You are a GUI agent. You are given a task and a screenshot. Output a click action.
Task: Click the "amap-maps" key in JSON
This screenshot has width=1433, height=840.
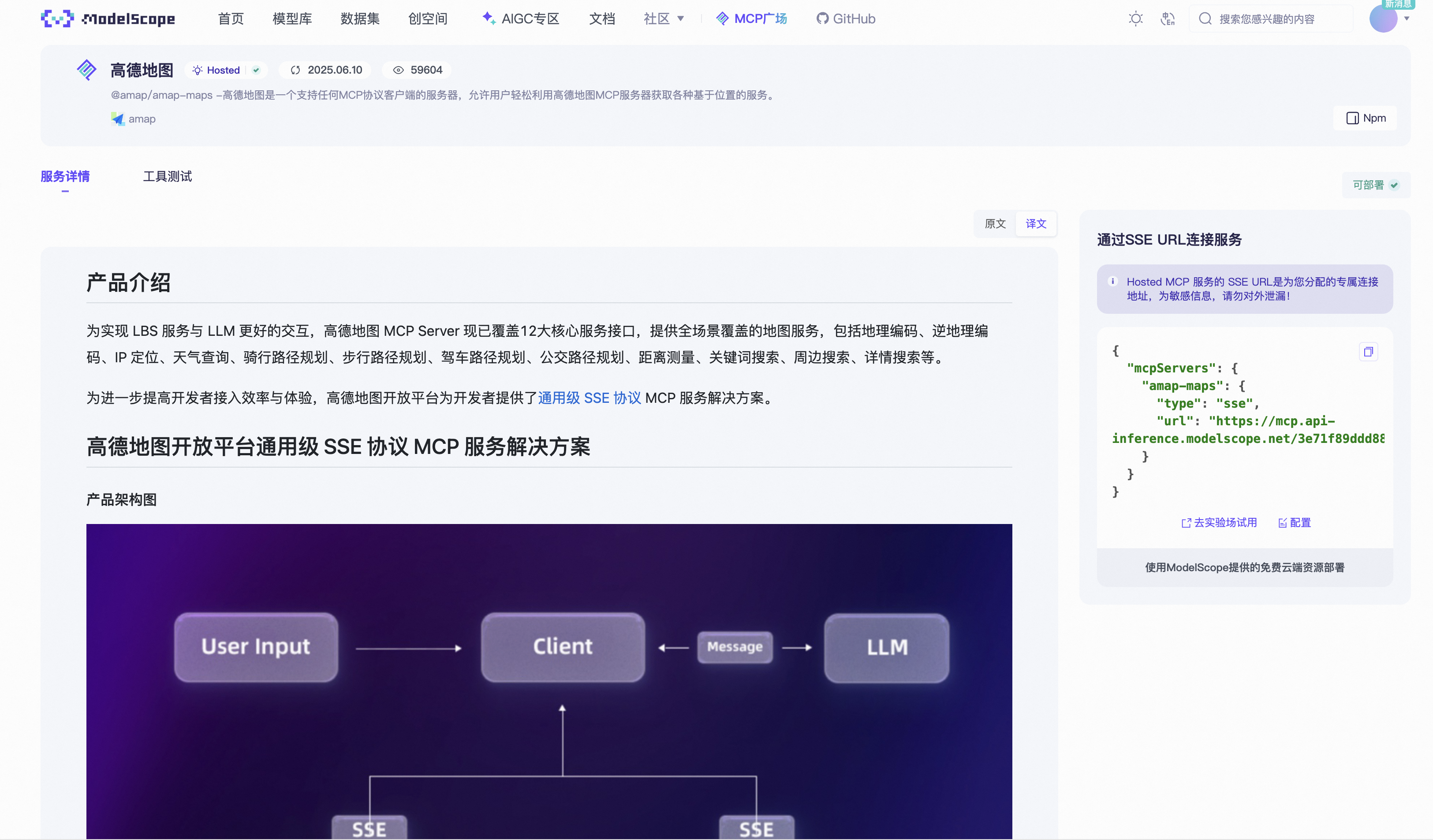pos(1182,386)
